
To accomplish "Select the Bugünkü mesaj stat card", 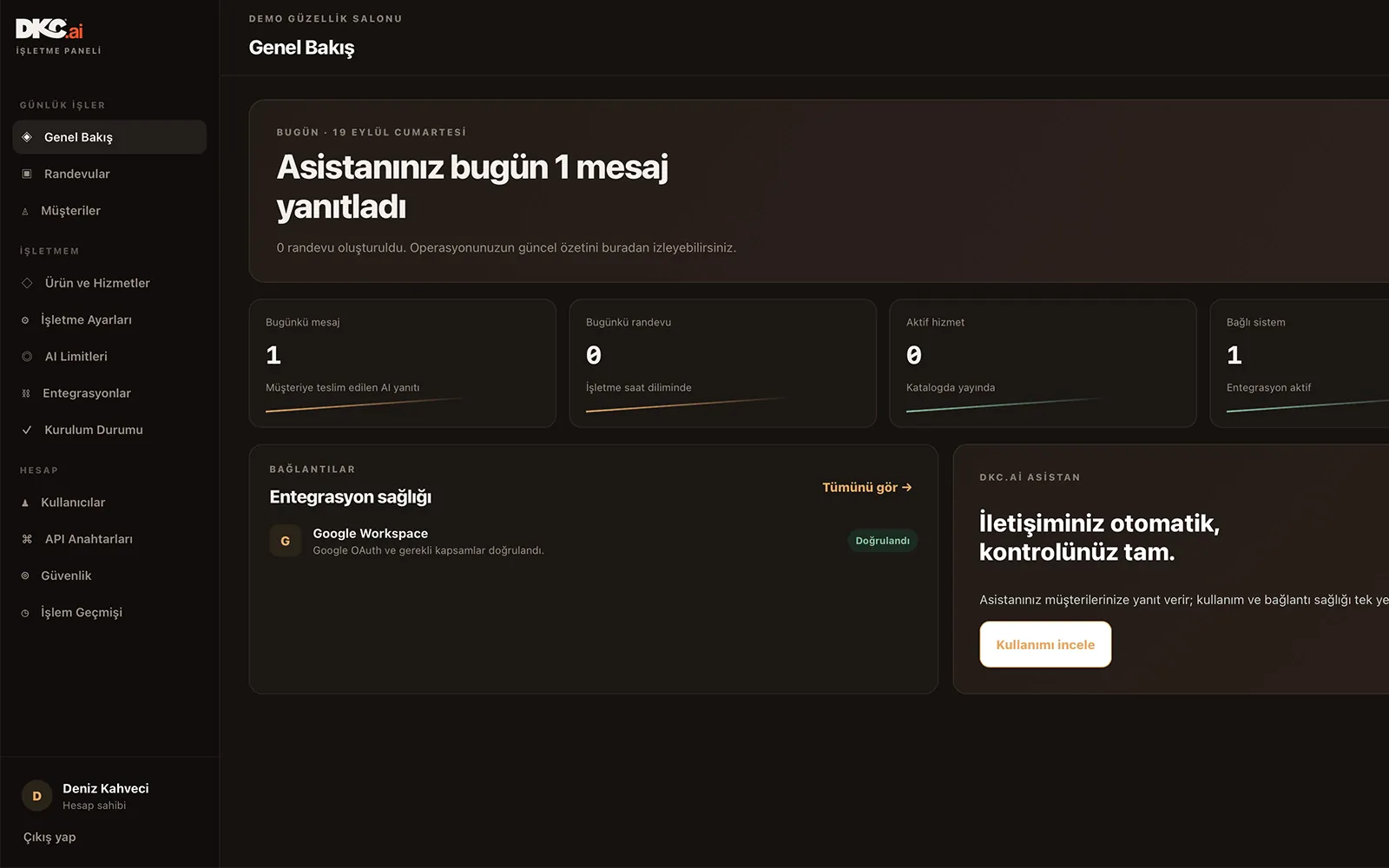I will point(403,364).
